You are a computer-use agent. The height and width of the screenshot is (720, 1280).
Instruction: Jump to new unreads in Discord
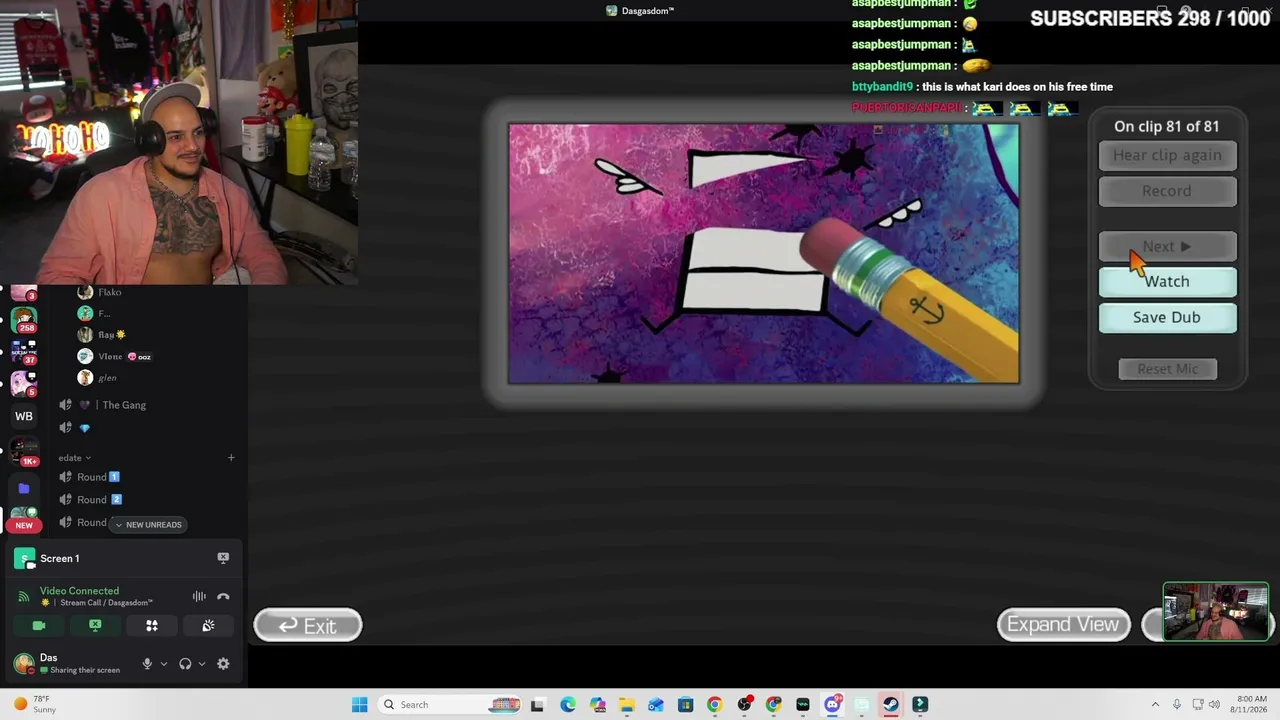pyautogui.click(x=148, y=524)
